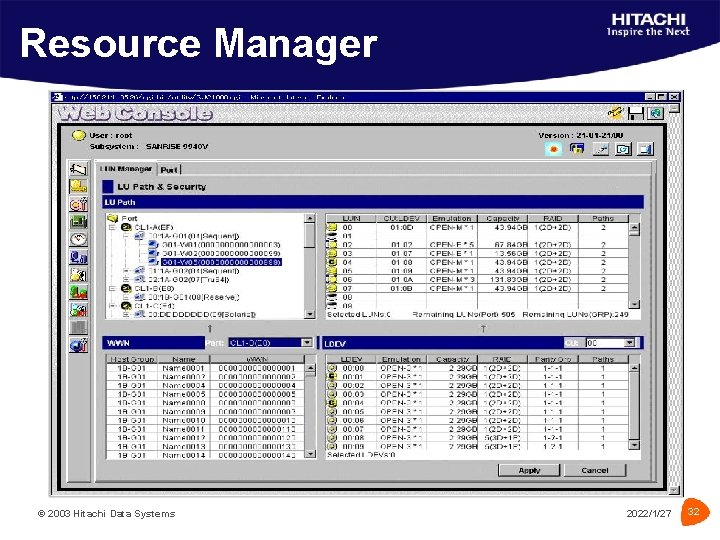Click the cyan-and-red sidebar icon above gray bars

(78, 309)
